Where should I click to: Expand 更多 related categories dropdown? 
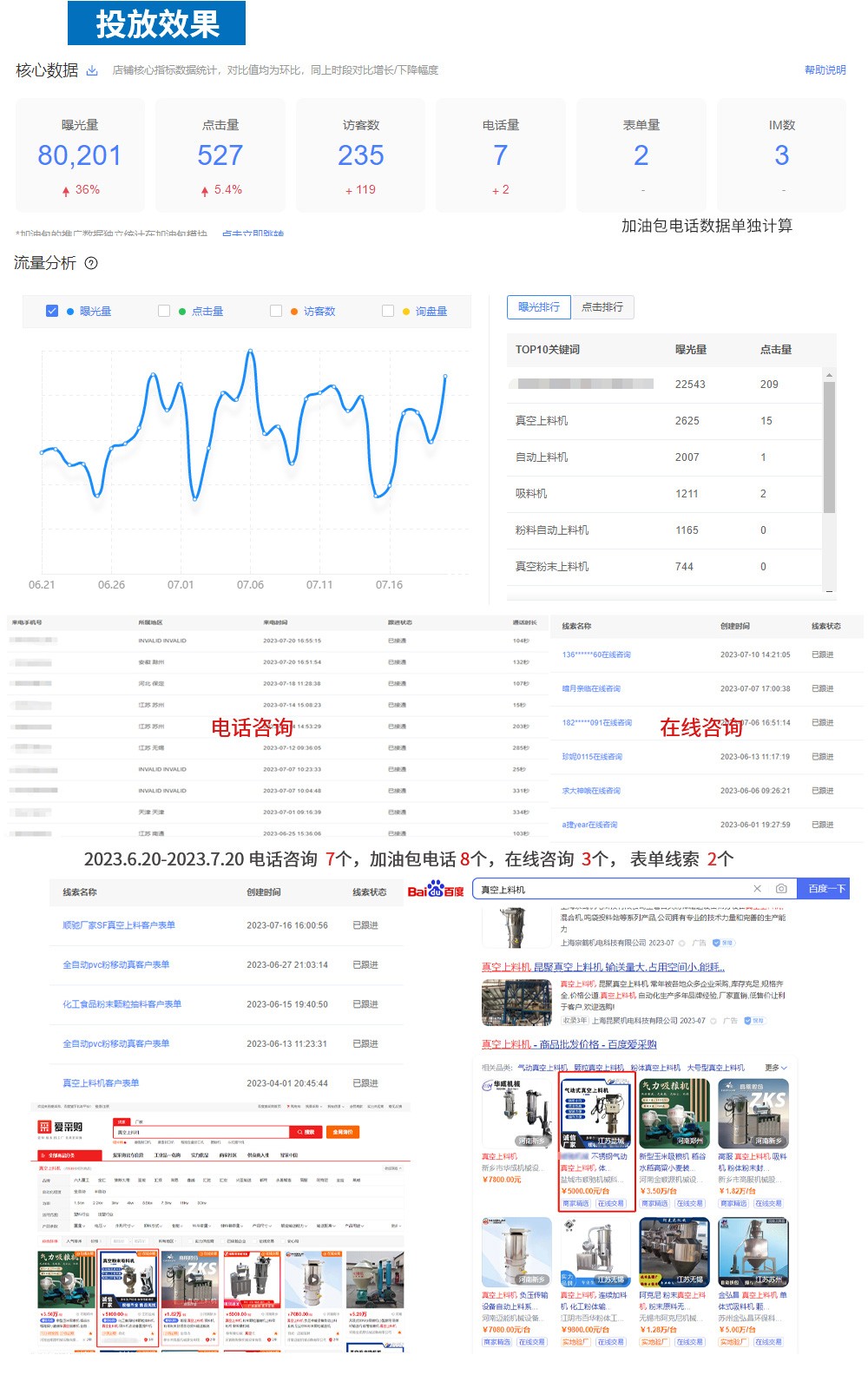click(776, 1068)
